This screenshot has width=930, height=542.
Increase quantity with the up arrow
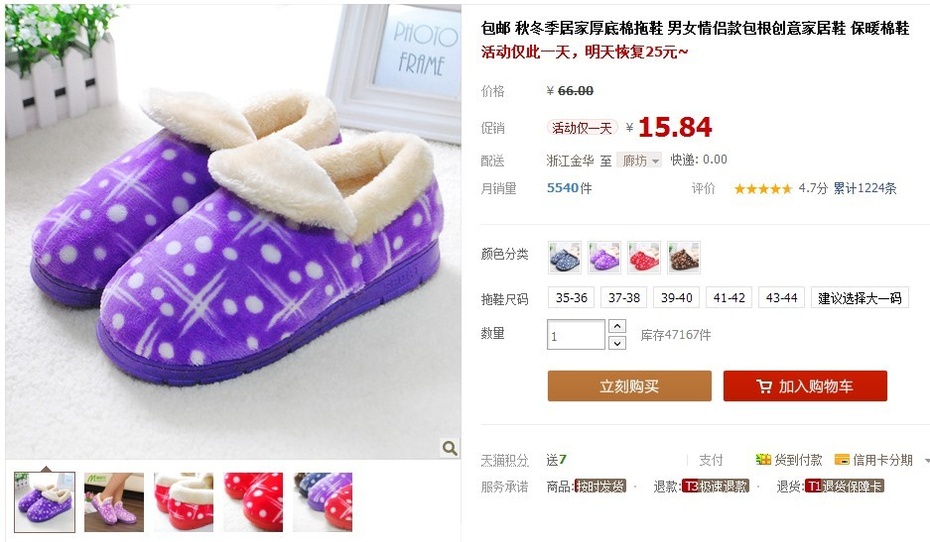pos(617,326)
